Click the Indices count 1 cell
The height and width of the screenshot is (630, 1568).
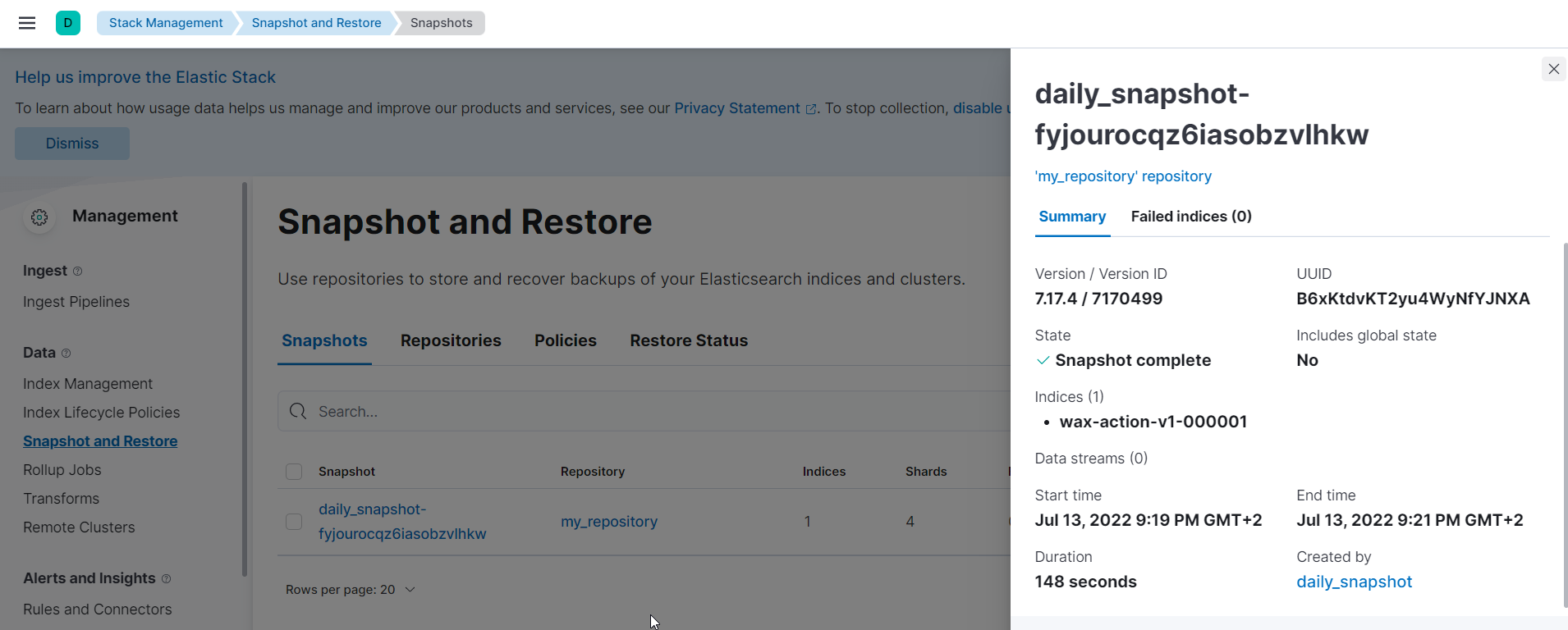click(808, 522)
